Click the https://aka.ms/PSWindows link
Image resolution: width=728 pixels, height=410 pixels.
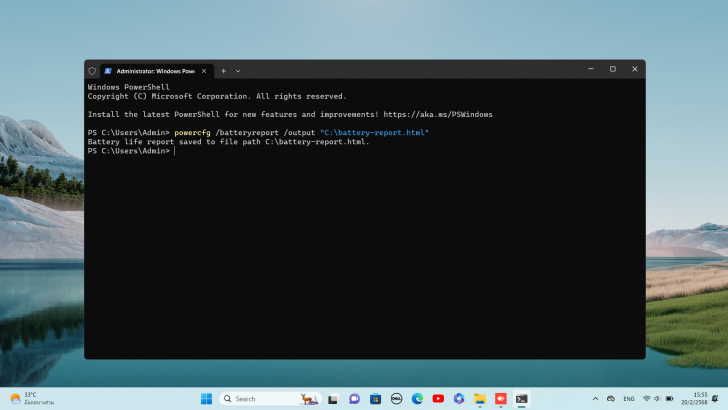pos(438,114)
